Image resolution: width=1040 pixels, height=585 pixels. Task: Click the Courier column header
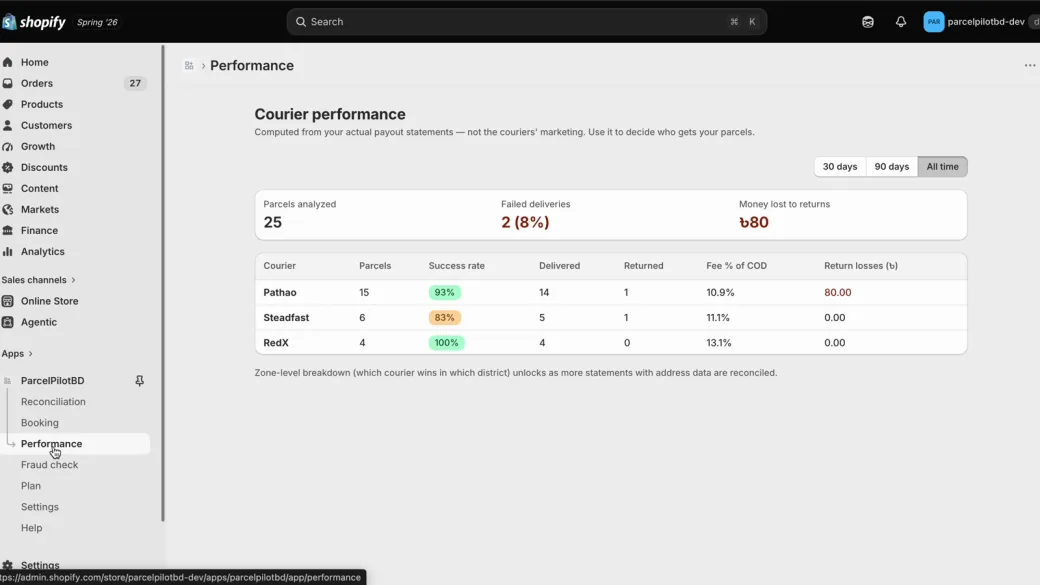[x=279, y=266]
